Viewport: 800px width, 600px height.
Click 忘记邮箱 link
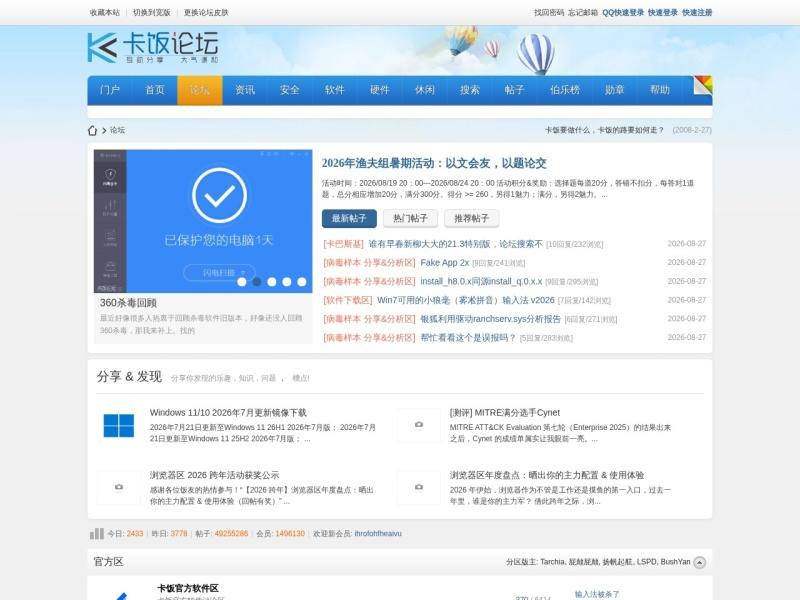tap(583, 13)
